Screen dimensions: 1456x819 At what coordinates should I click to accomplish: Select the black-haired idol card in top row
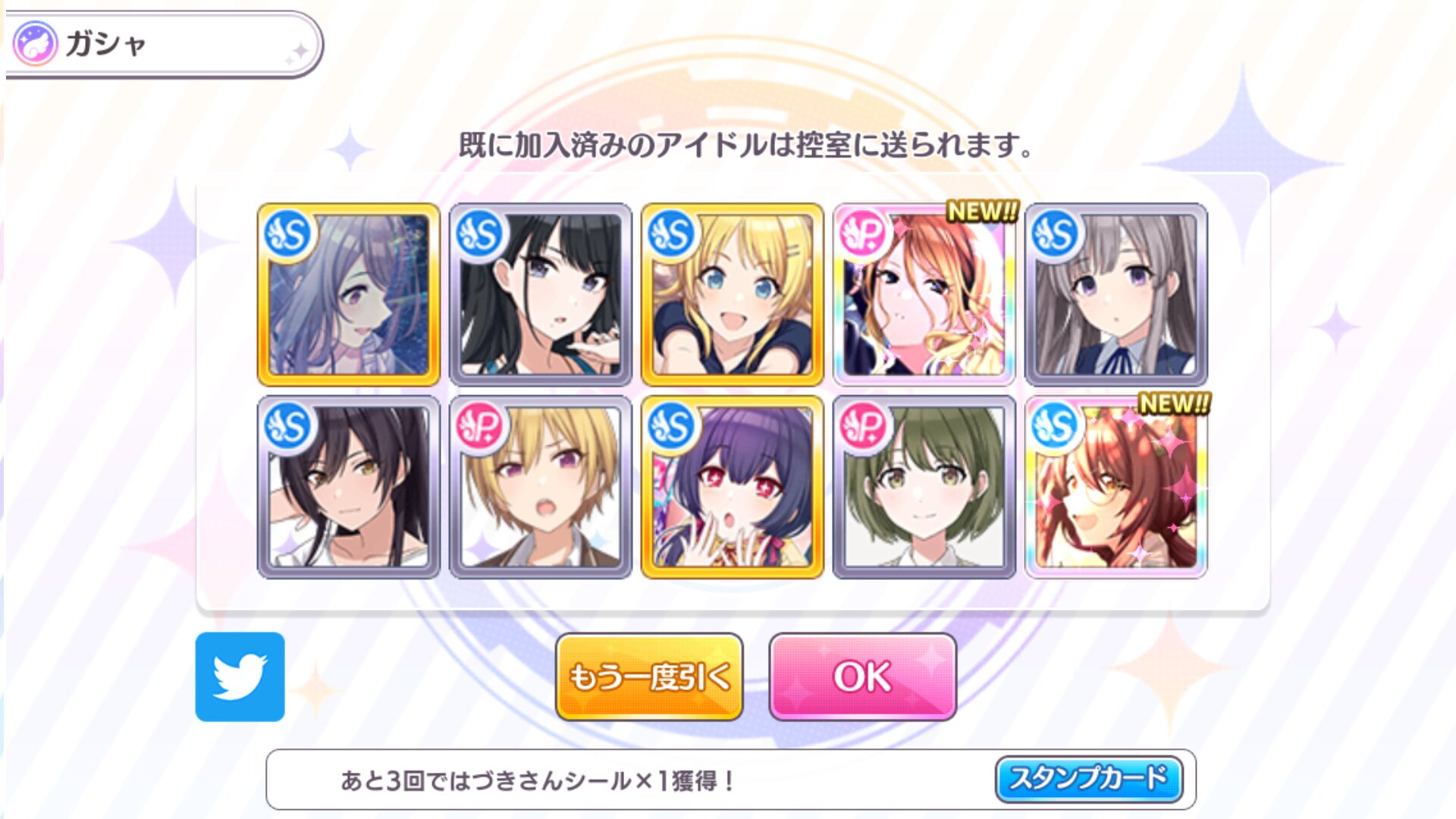point(540,294)
